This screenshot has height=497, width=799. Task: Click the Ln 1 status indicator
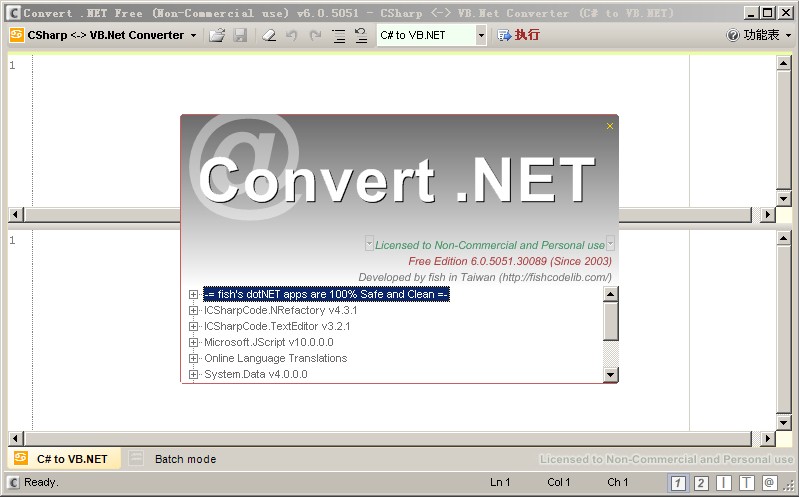pos(500,482)
